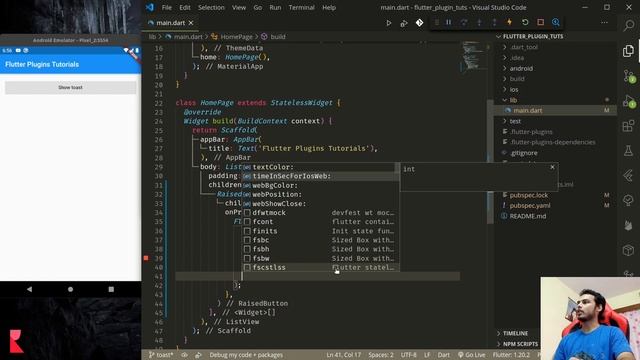Click the debug Step Over button
Screen dimensions: 640x360
tap(464, 22)
